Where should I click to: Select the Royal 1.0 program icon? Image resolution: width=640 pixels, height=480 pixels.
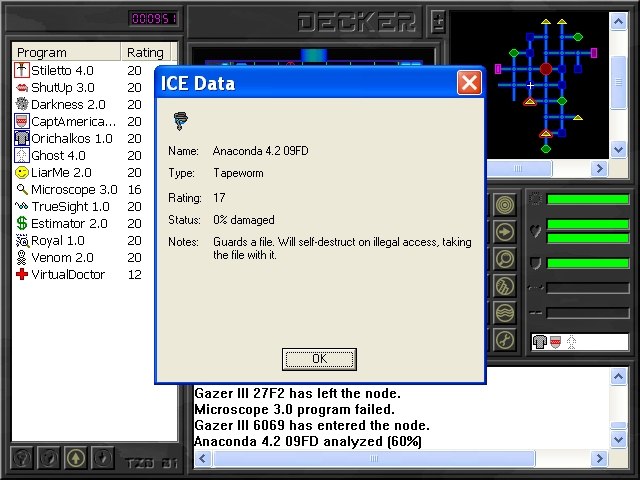coord(22,240)
